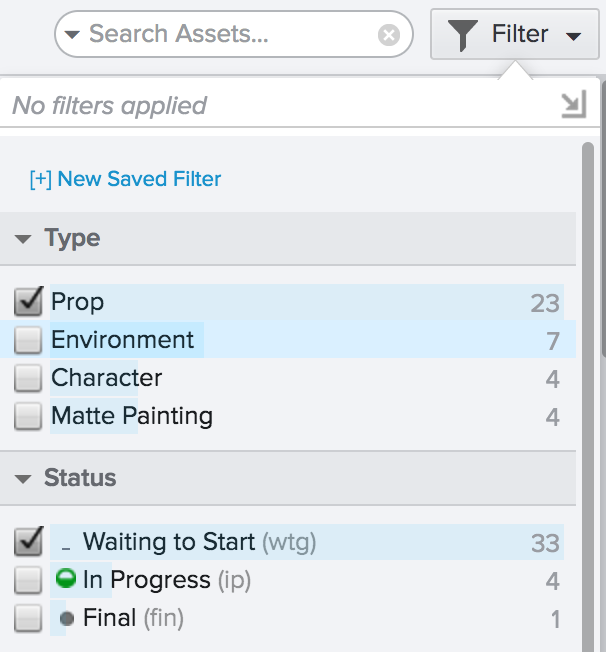The width and height of the screenshot is (606, 652).
Task: Click the gray Final status dot icon
Action: coord(67,618)
